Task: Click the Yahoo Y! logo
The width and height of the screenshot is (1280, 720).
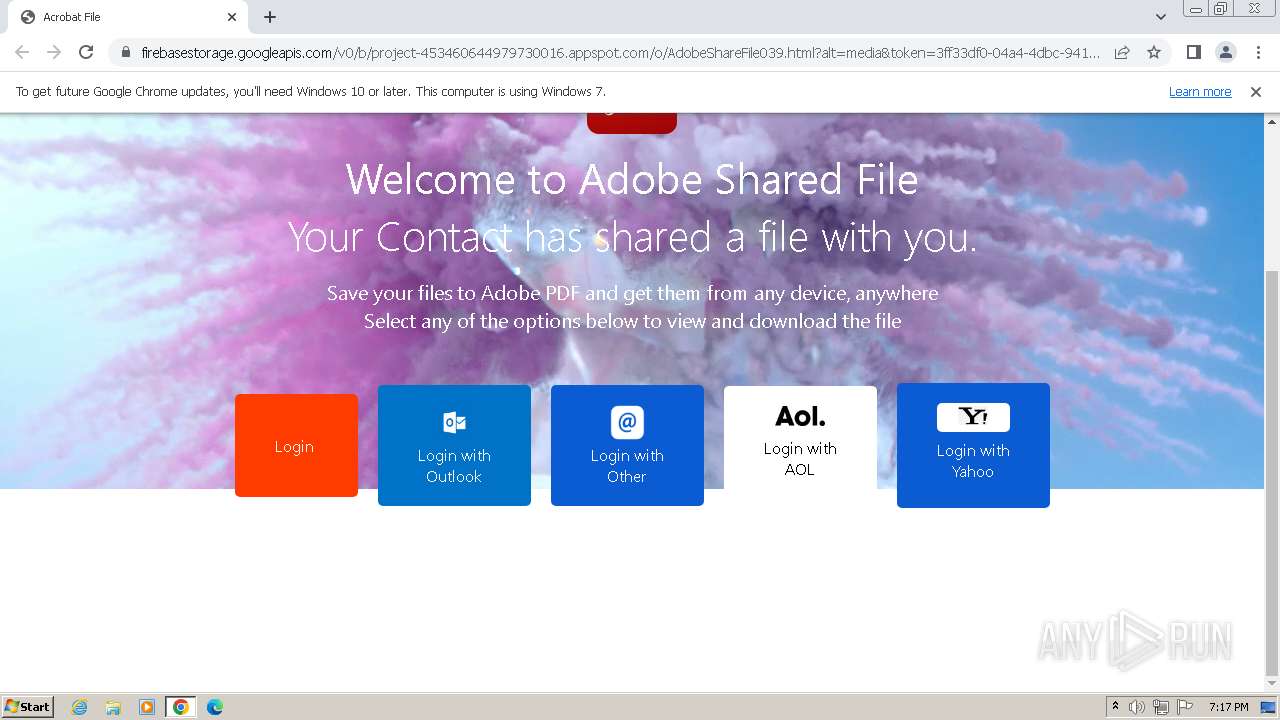Action: coord(973,417)
